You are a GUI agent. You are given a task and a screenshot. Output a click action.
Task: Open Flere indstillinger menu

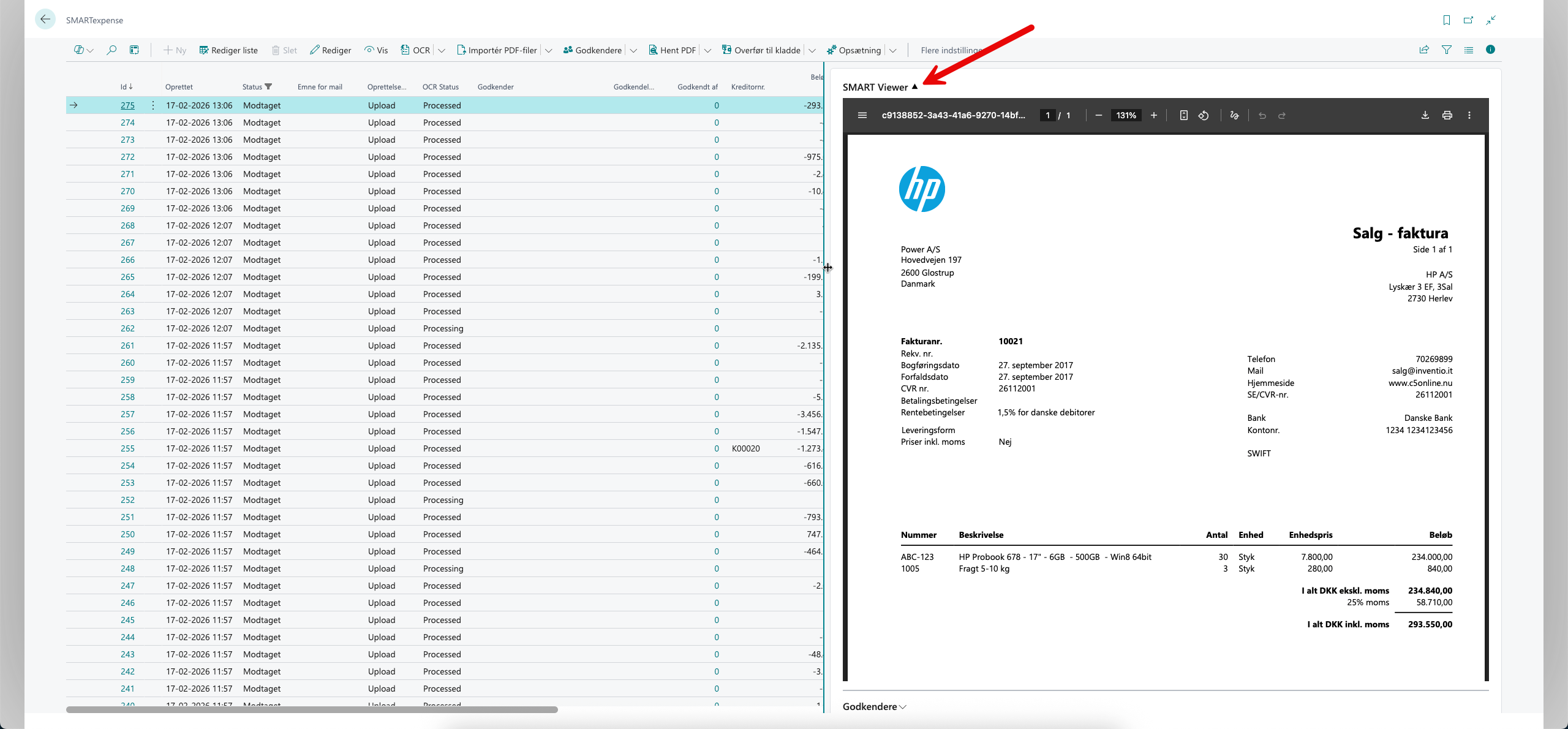951,50
